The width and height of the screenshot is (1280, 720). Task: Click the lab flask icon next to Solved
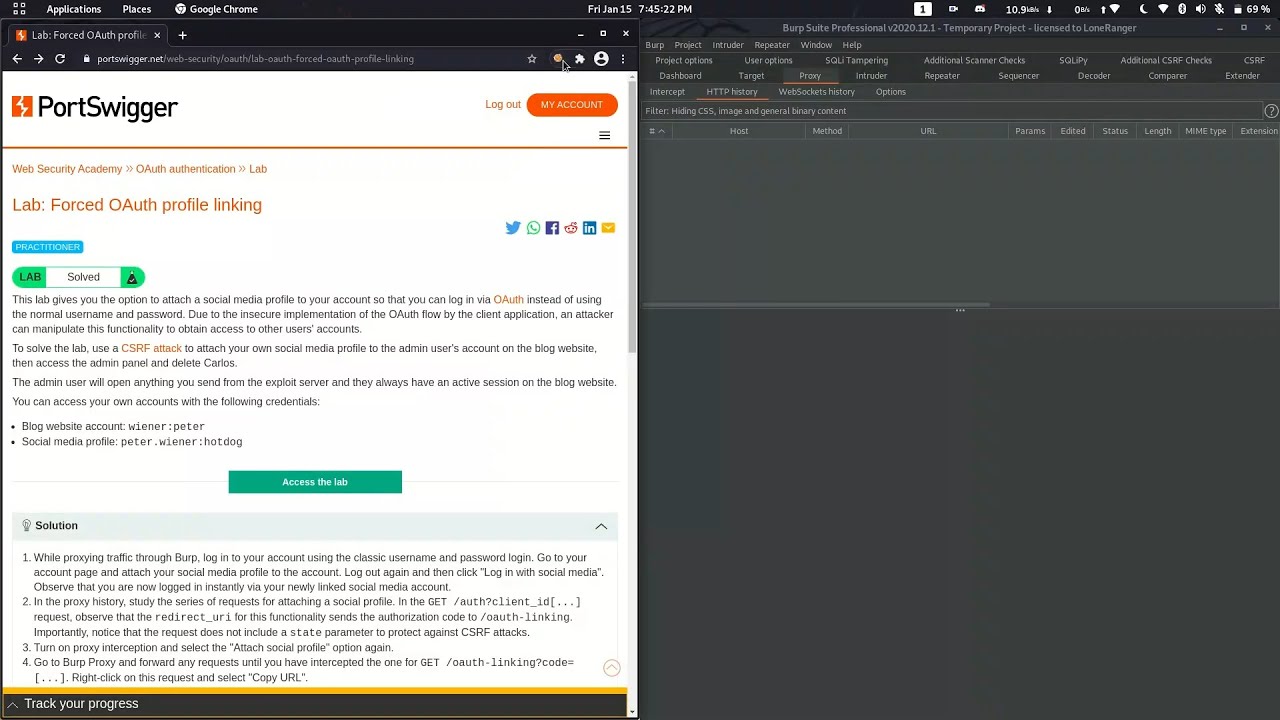pos(132,277)
